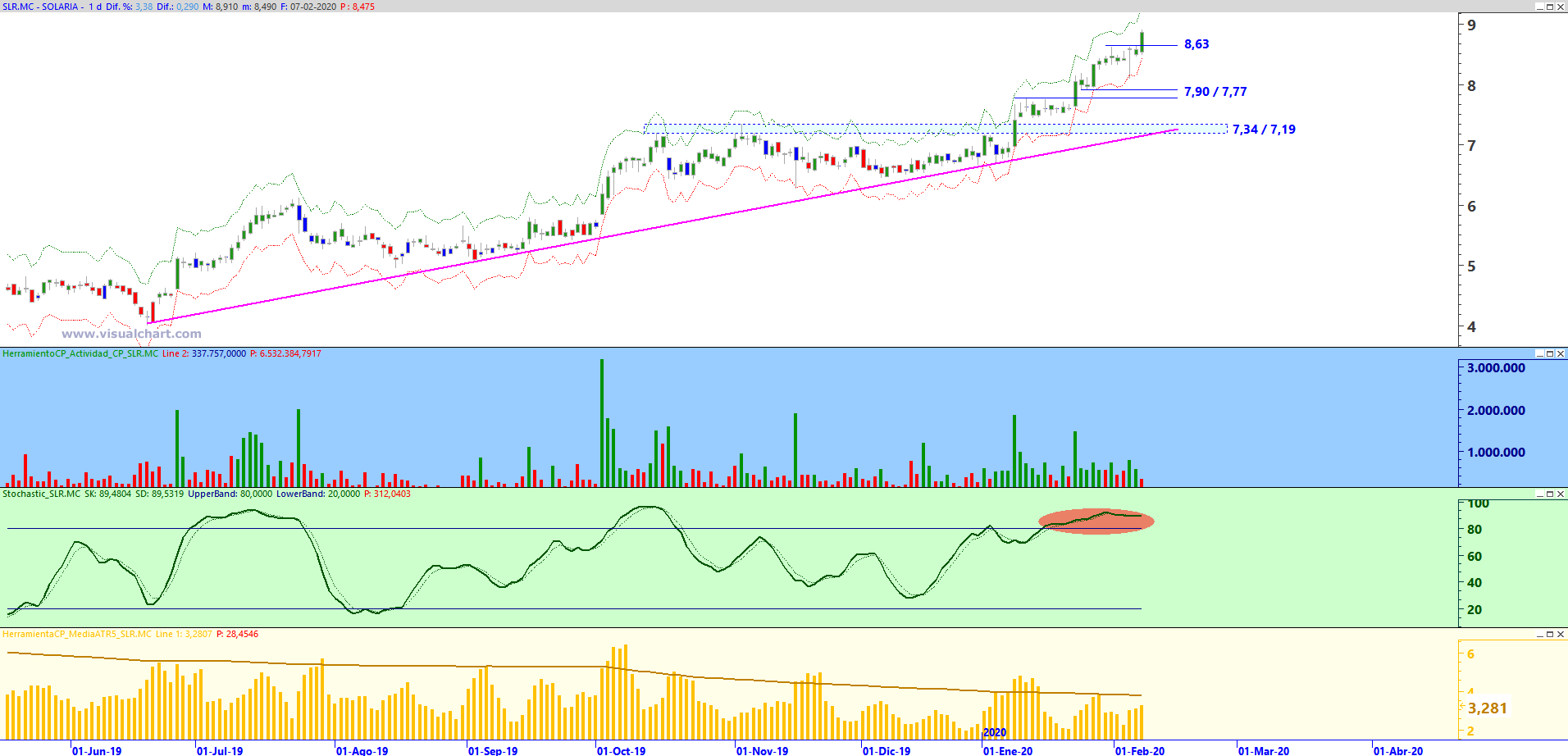
Task: Maximize the Actividad volume panel
Action: tap(1550, 354)
